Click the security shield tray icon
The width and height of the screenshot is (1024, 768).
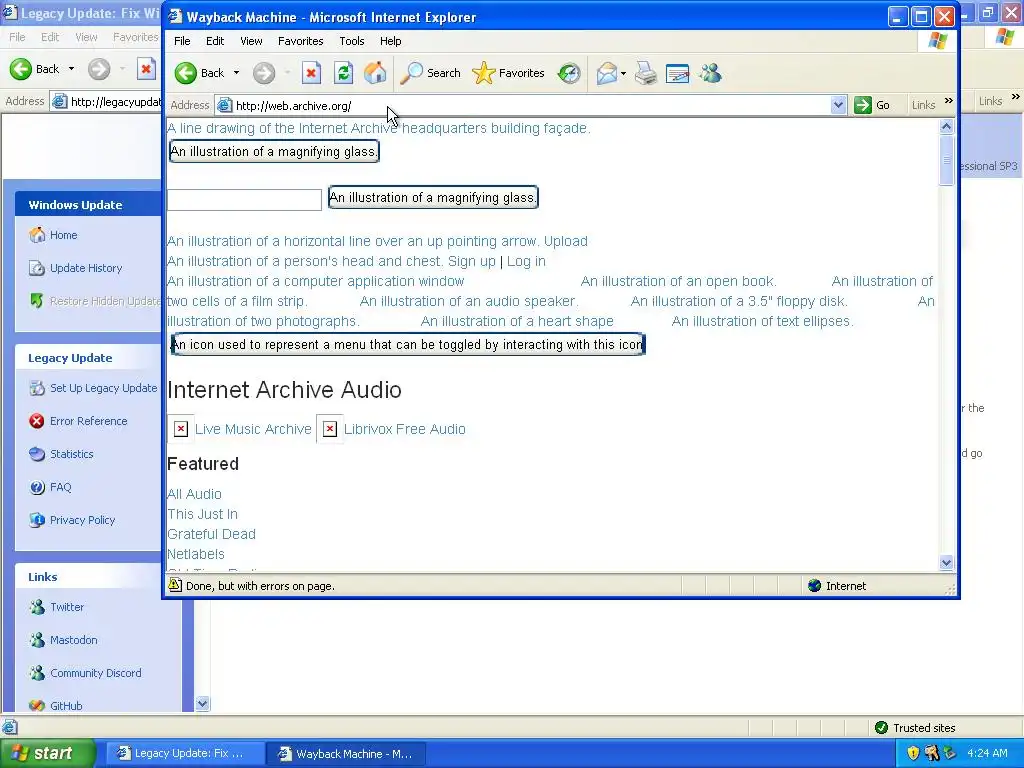[913, 754]
